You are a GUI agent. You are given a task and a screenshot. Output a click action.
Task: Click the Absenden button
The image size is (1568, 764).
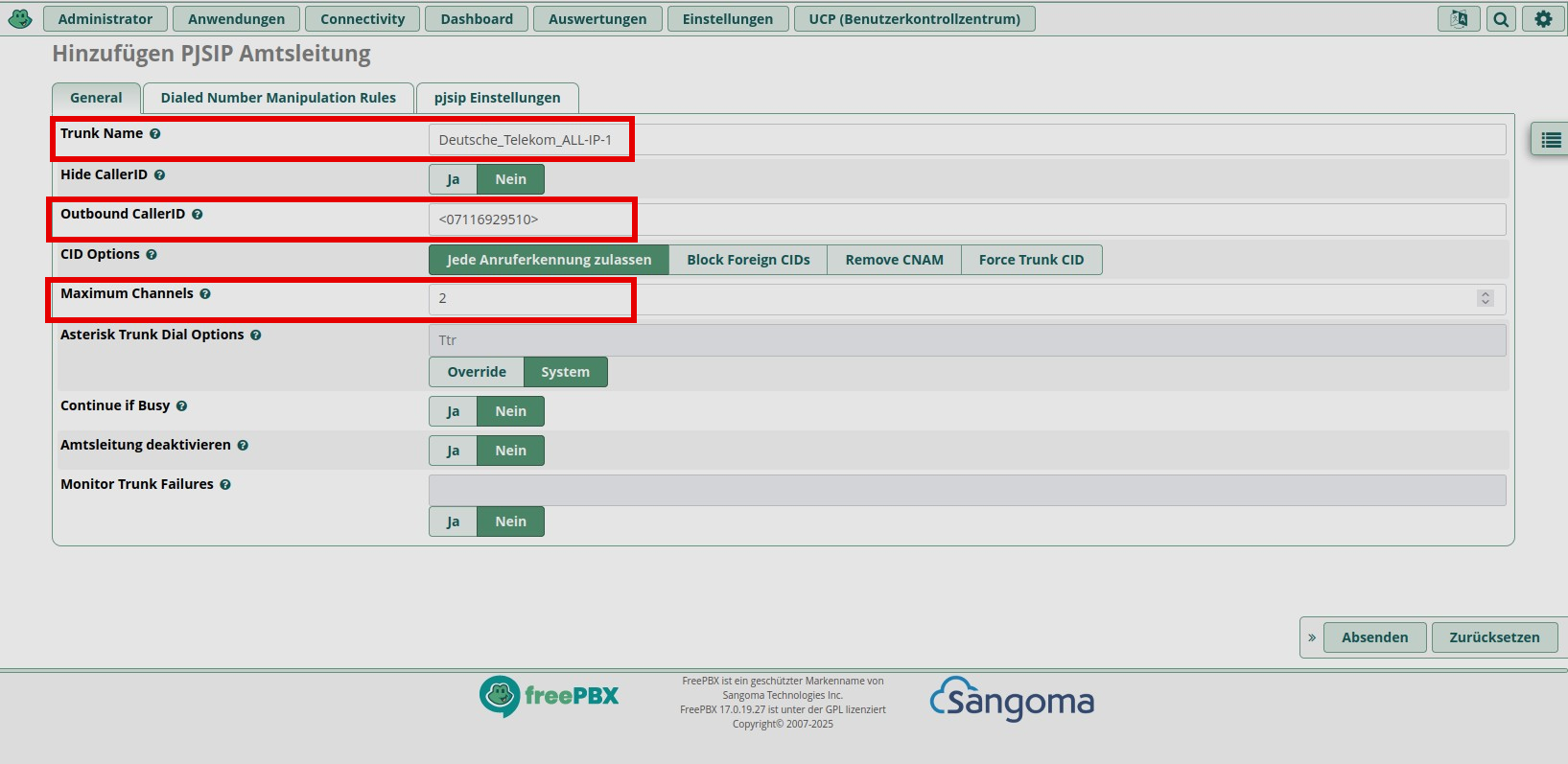tap(1374, 637)
